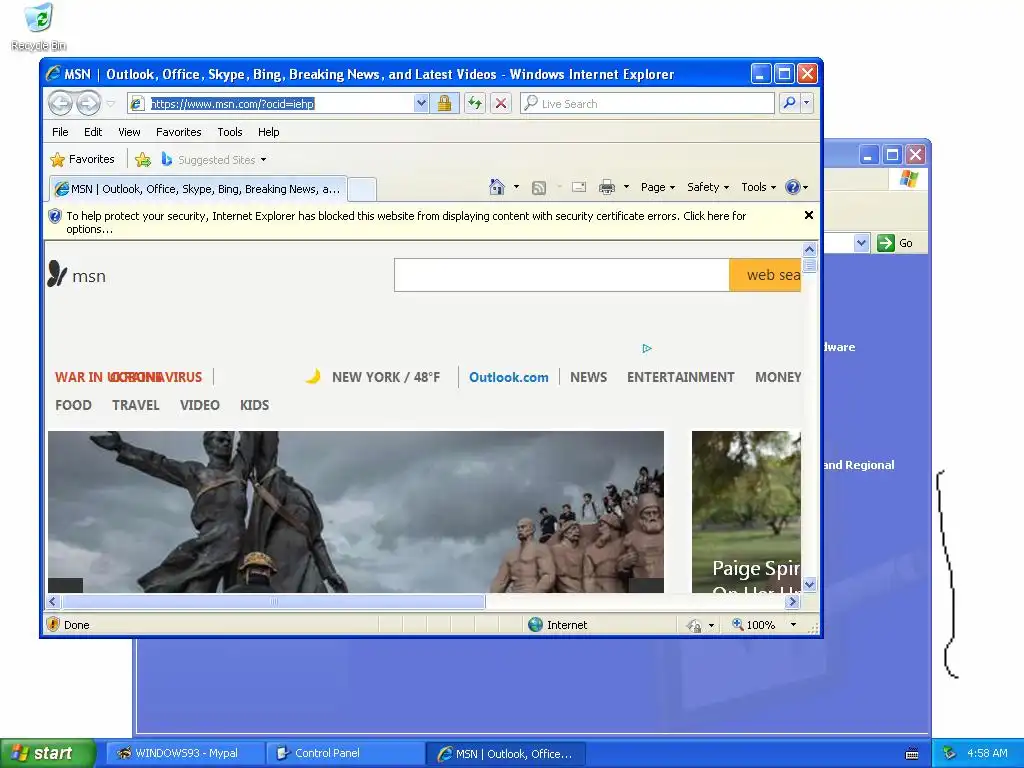The height and width of the screenshot is (768, 1024).
Task: Open the FOOD section link
Action: tap(73, 405)
